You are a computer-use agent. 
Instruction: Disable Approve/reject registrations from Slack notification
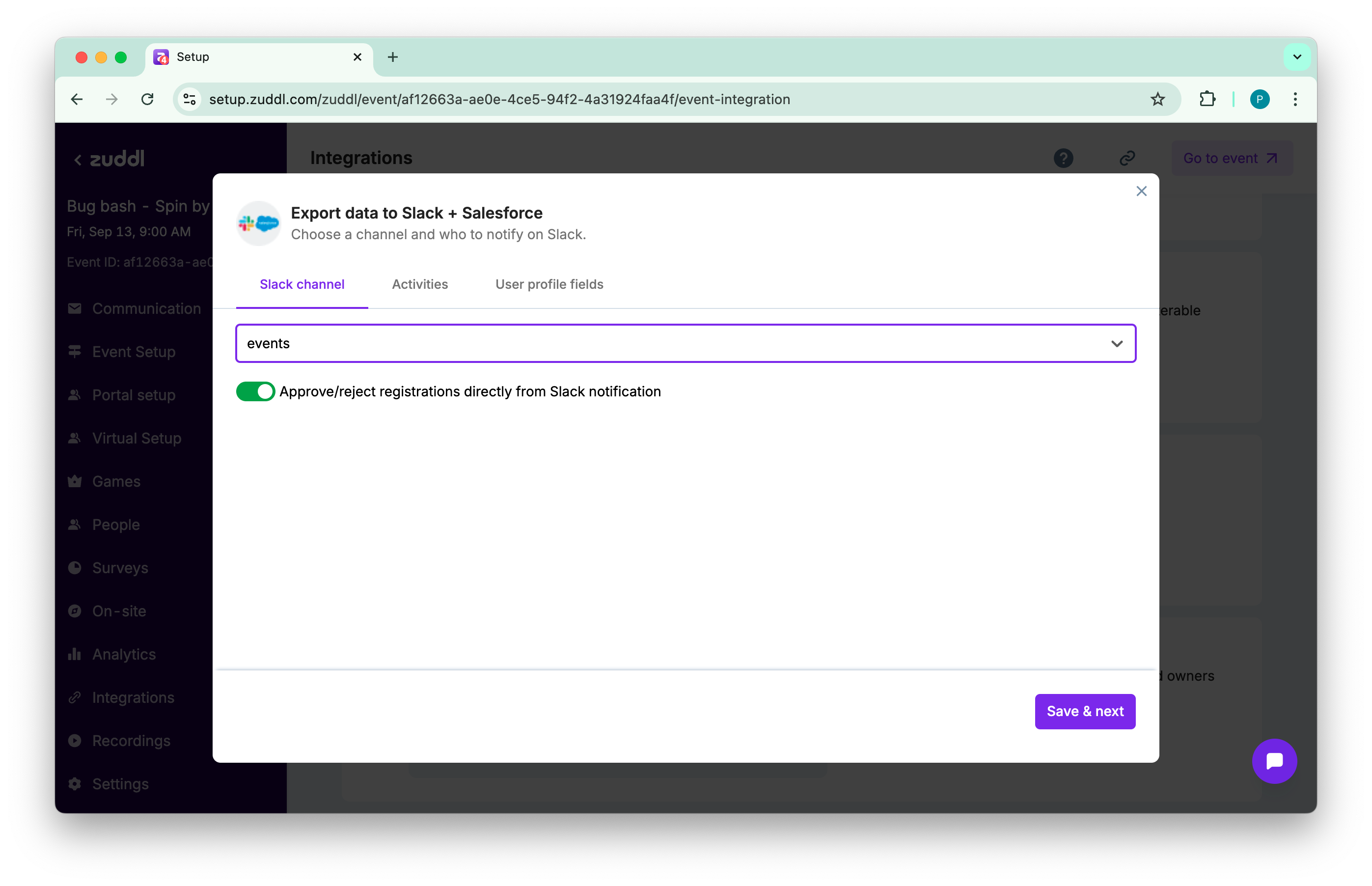(255, 391)
